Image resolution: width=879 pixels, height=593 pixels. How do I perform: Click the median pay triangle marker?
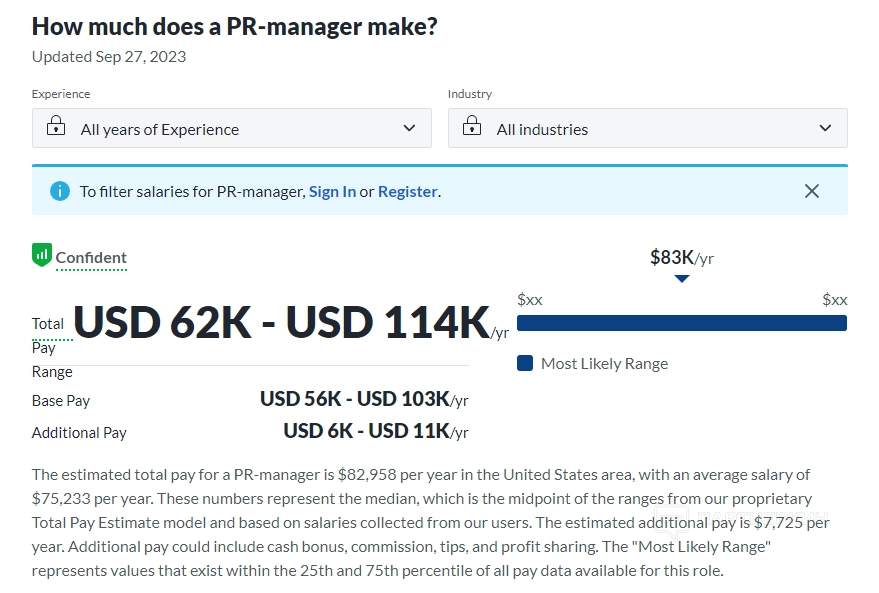pos(682,279)
